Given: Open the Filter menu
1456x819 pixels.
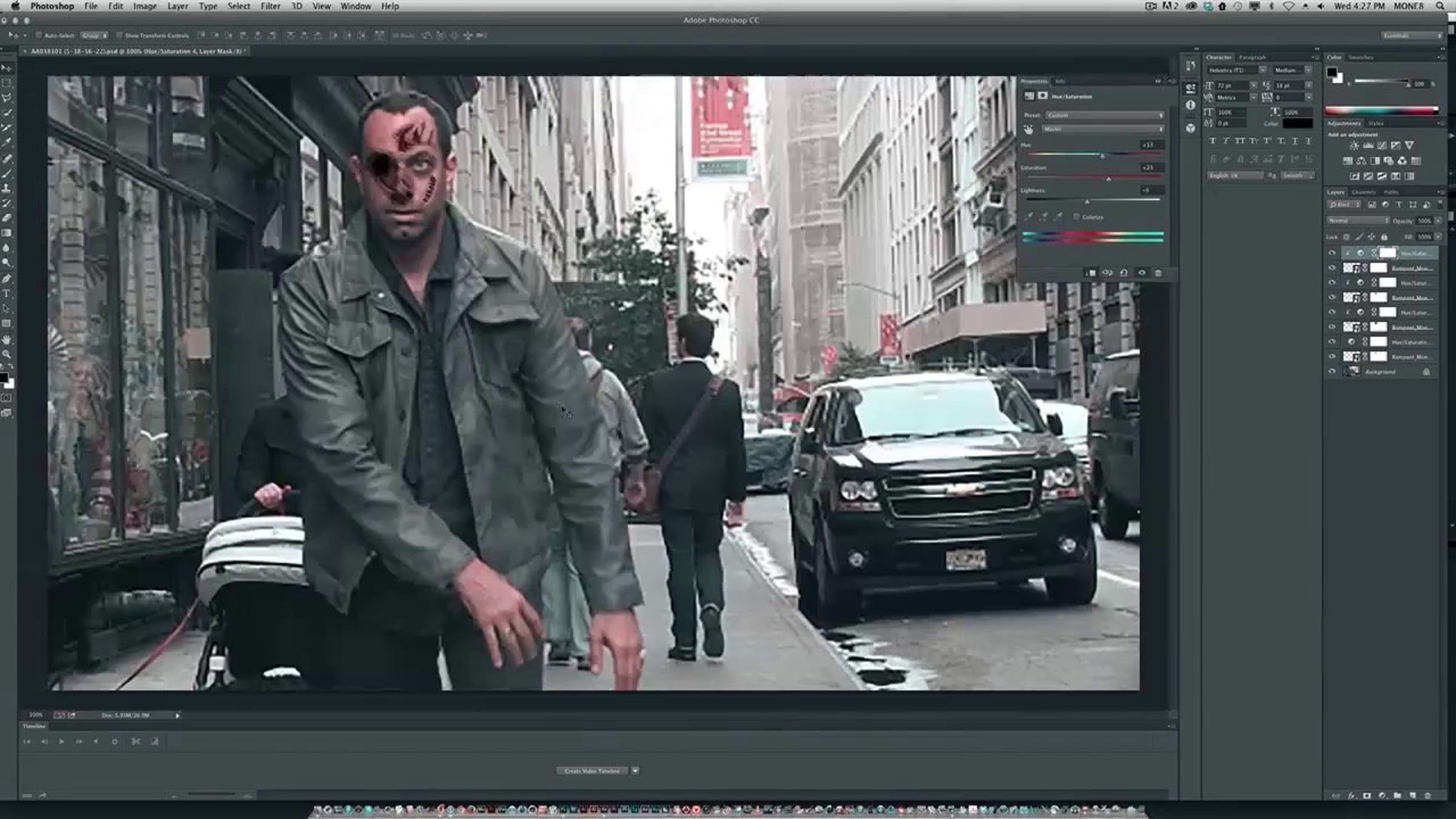Looking at the screenshot, I should (x=270, y=6).
